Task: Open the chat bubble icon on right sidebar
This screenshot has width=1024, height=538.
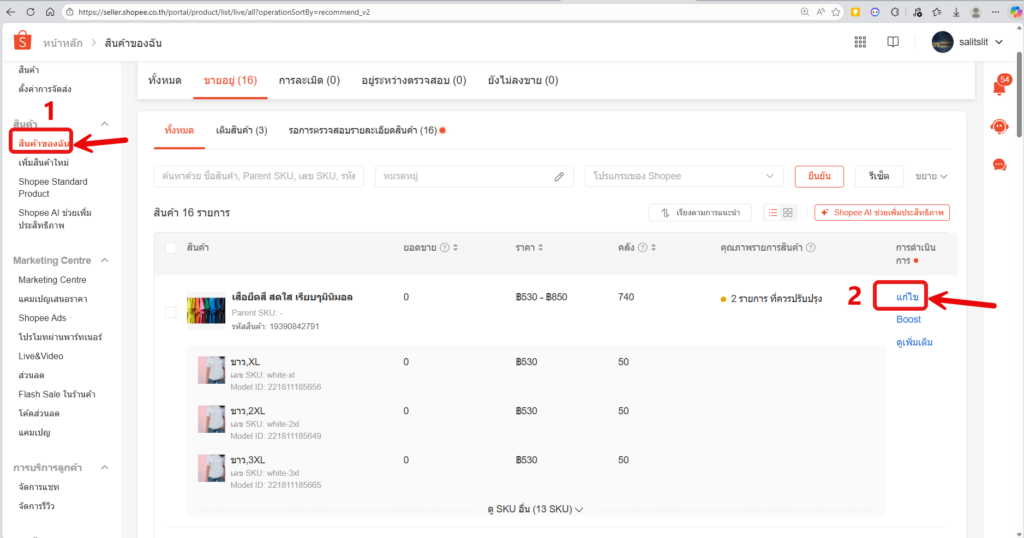Action: pos(998,164)
